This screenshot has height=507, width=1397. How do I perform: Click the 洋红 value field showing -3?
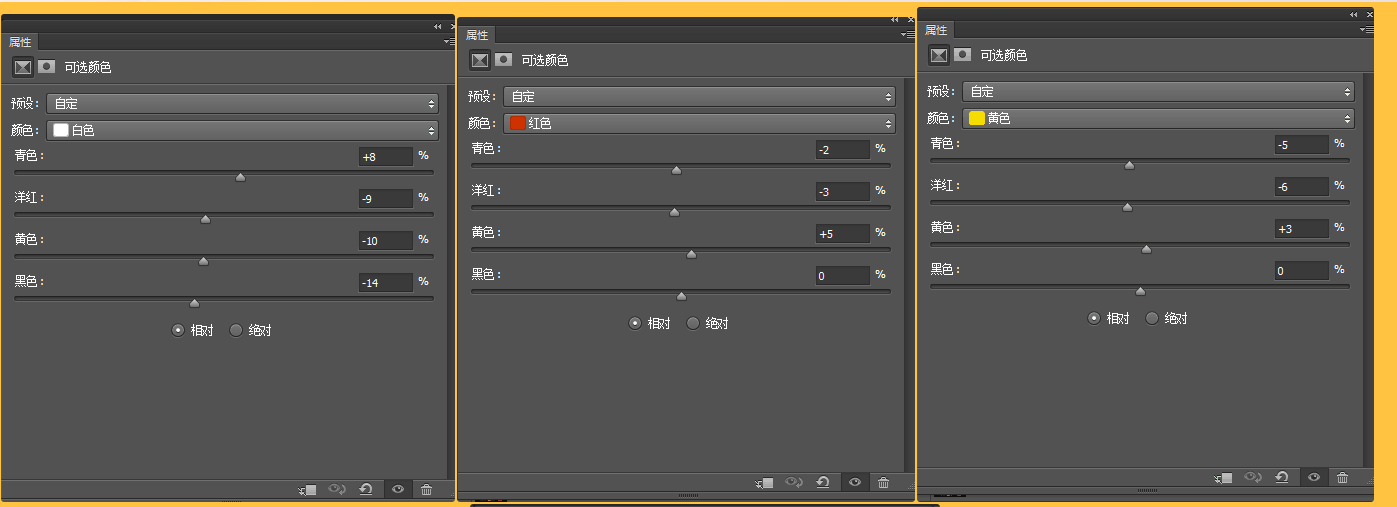[843, 191]
